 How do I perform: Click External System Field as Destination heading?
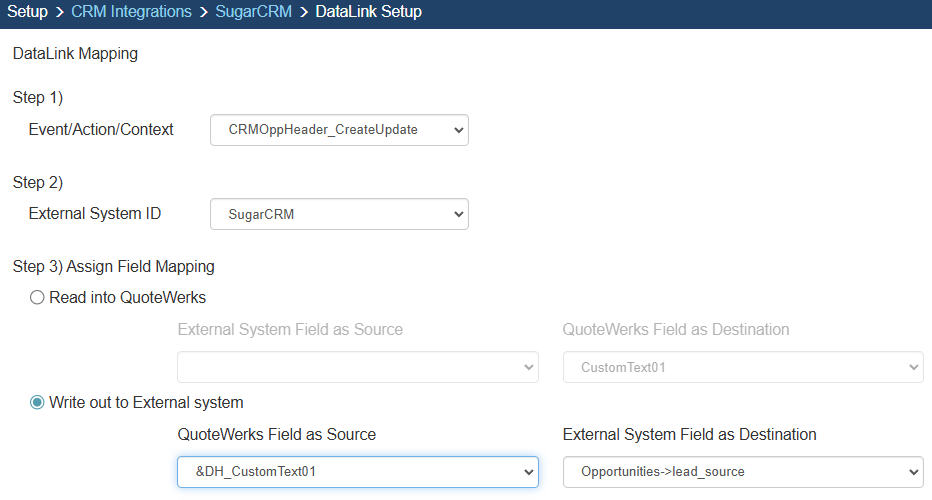(x=689, y=434)
